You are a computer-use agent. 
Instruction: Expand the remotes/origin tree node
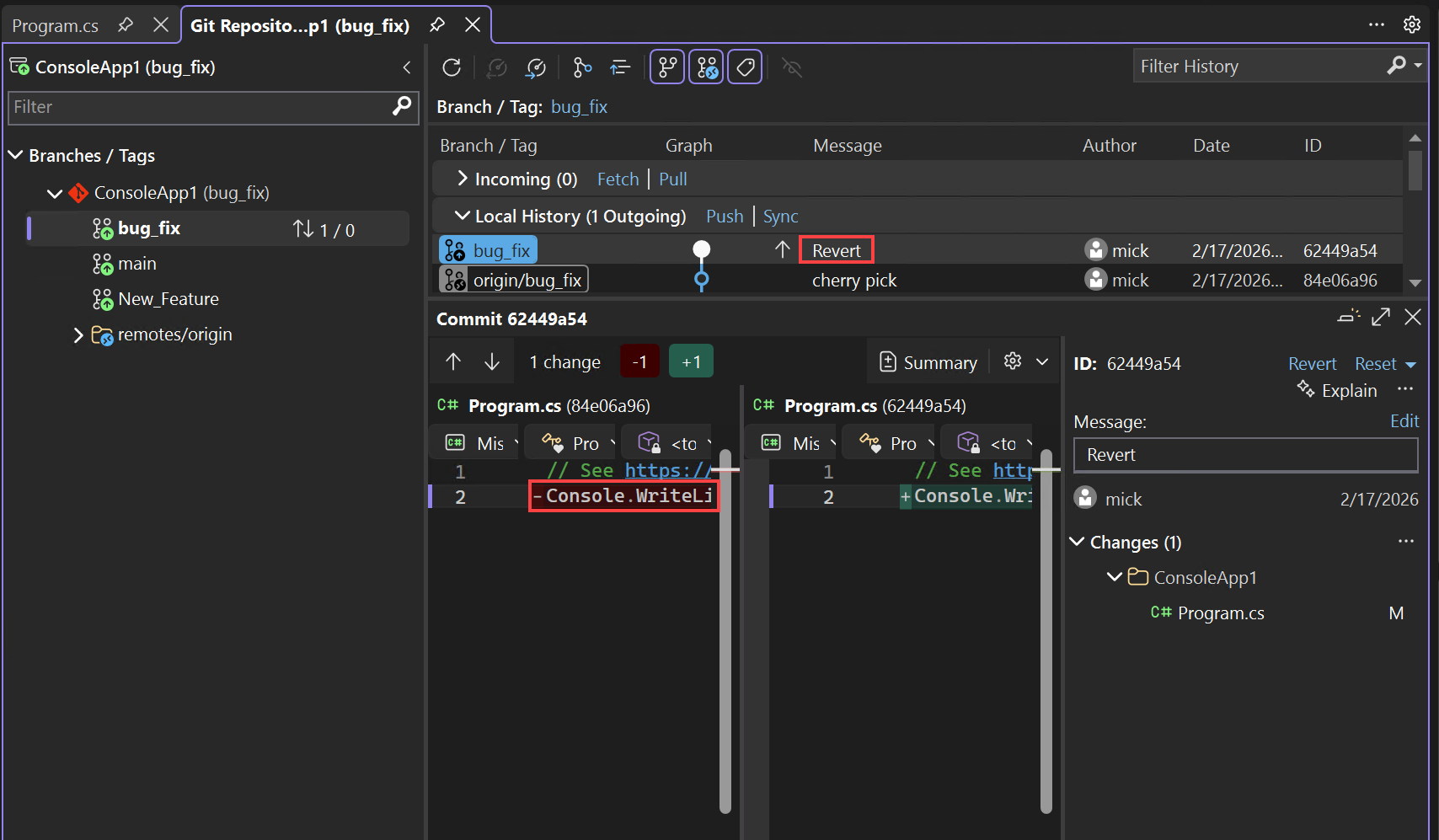click(x=78, y=334)
